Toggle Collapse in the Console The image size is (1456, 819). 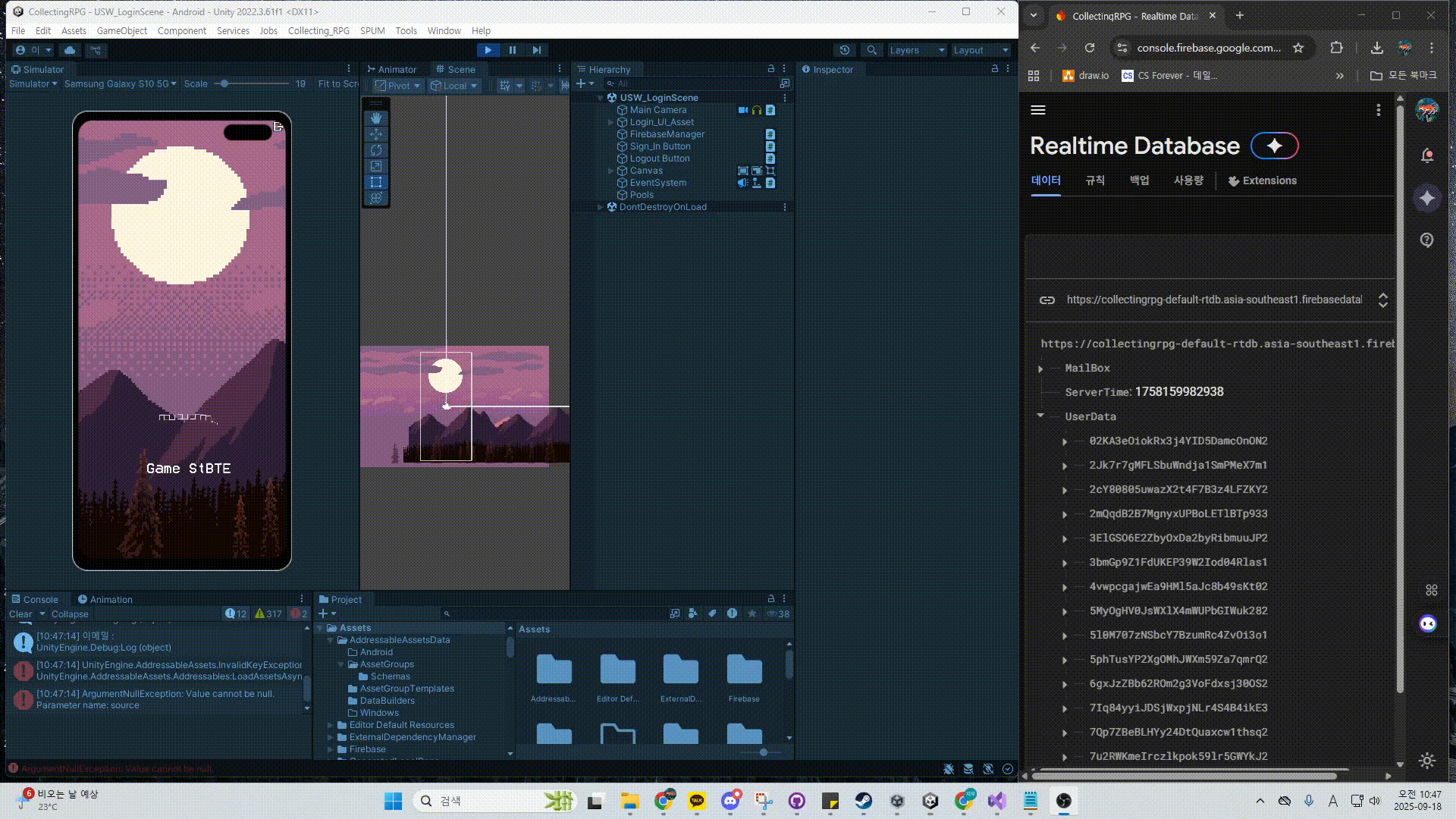click(x=70, y=614)
